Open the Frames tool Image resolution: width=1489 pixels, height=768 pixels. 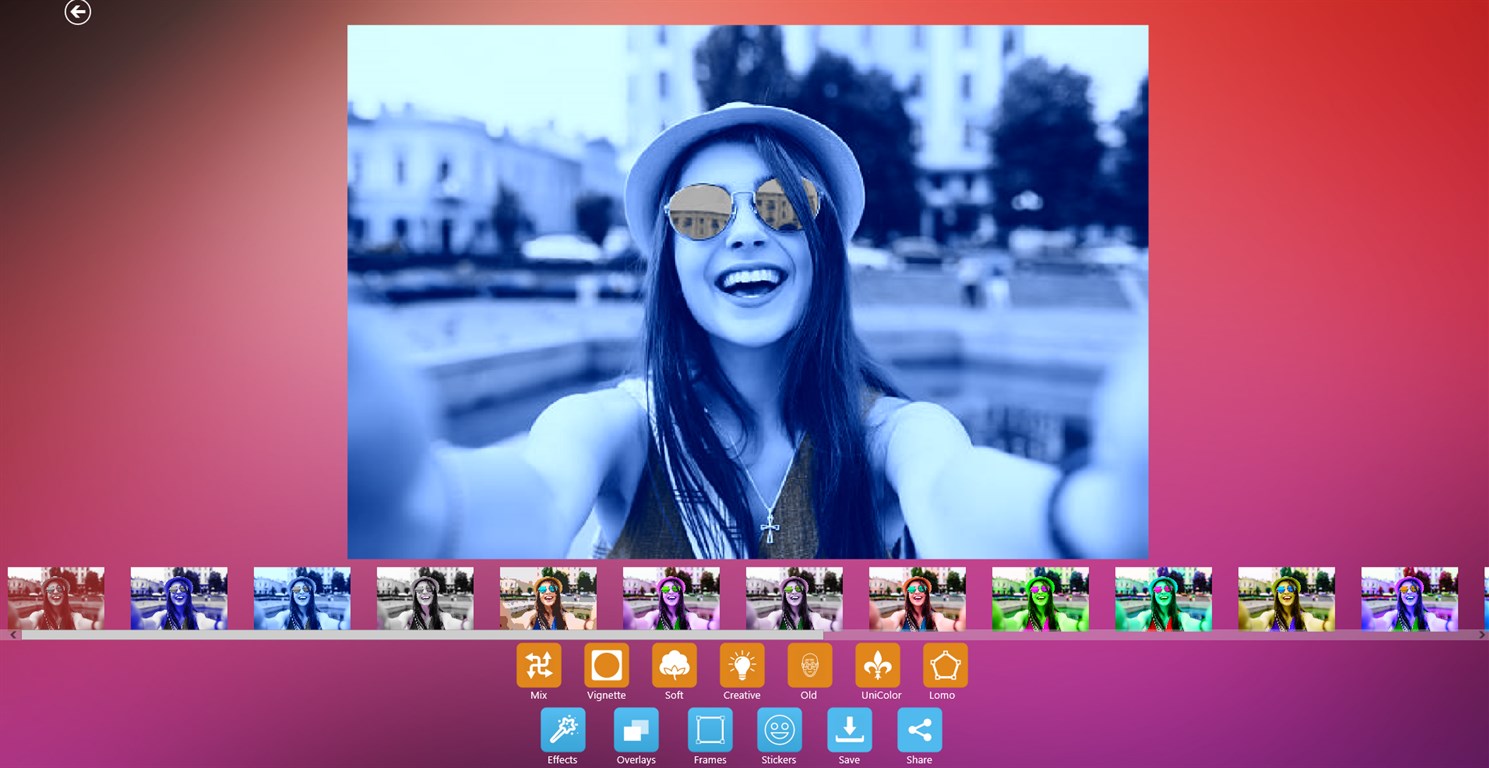pyautogui.click(x=710, y=730)
